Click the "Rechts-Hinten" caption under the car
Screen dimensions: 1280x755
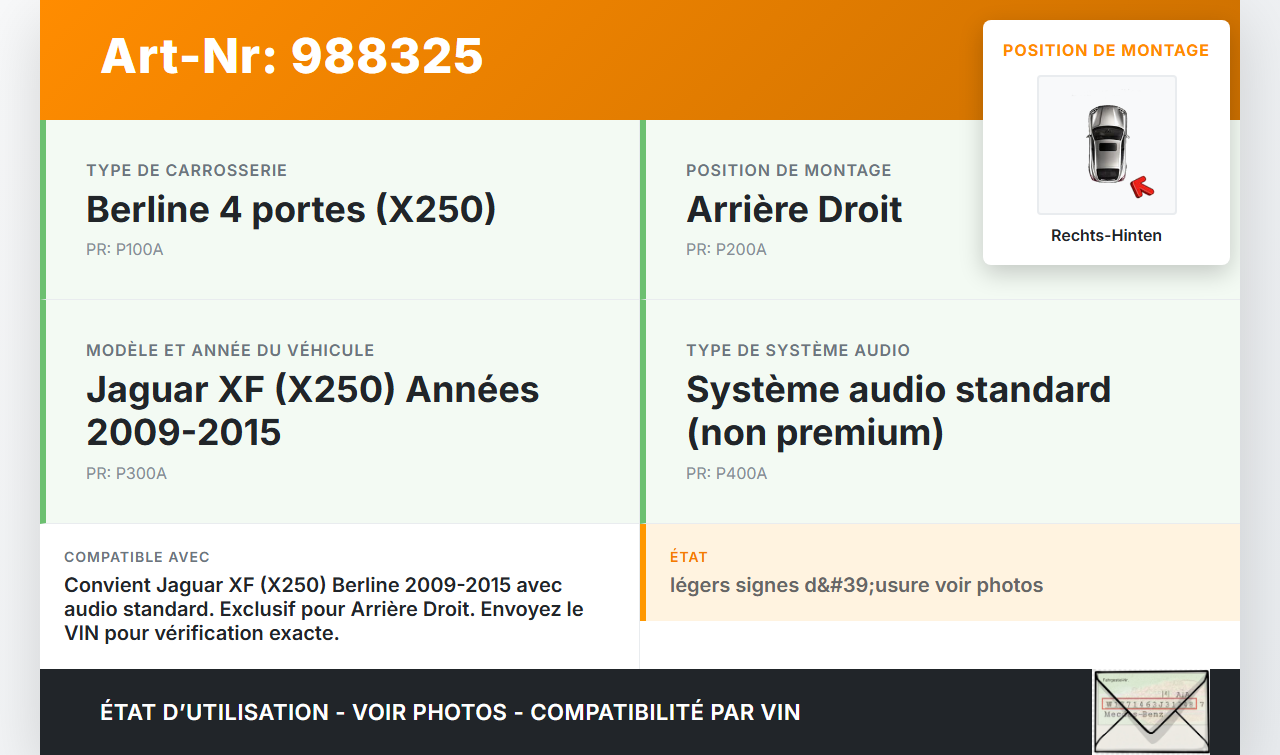1106,236
